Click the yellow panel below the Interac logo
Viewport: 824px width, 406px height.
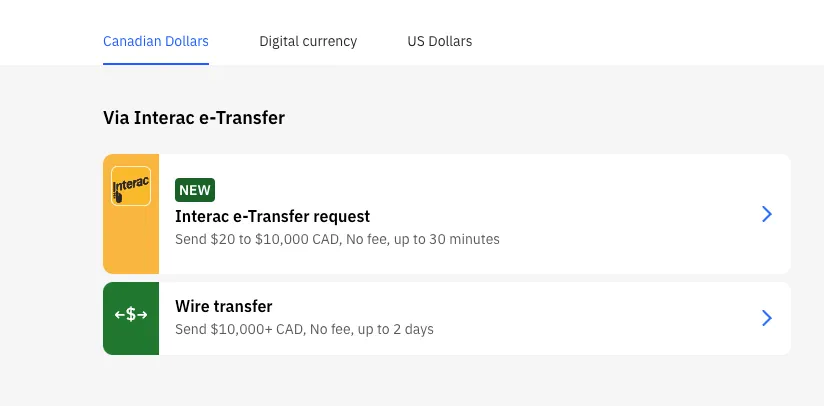(131, 245)
